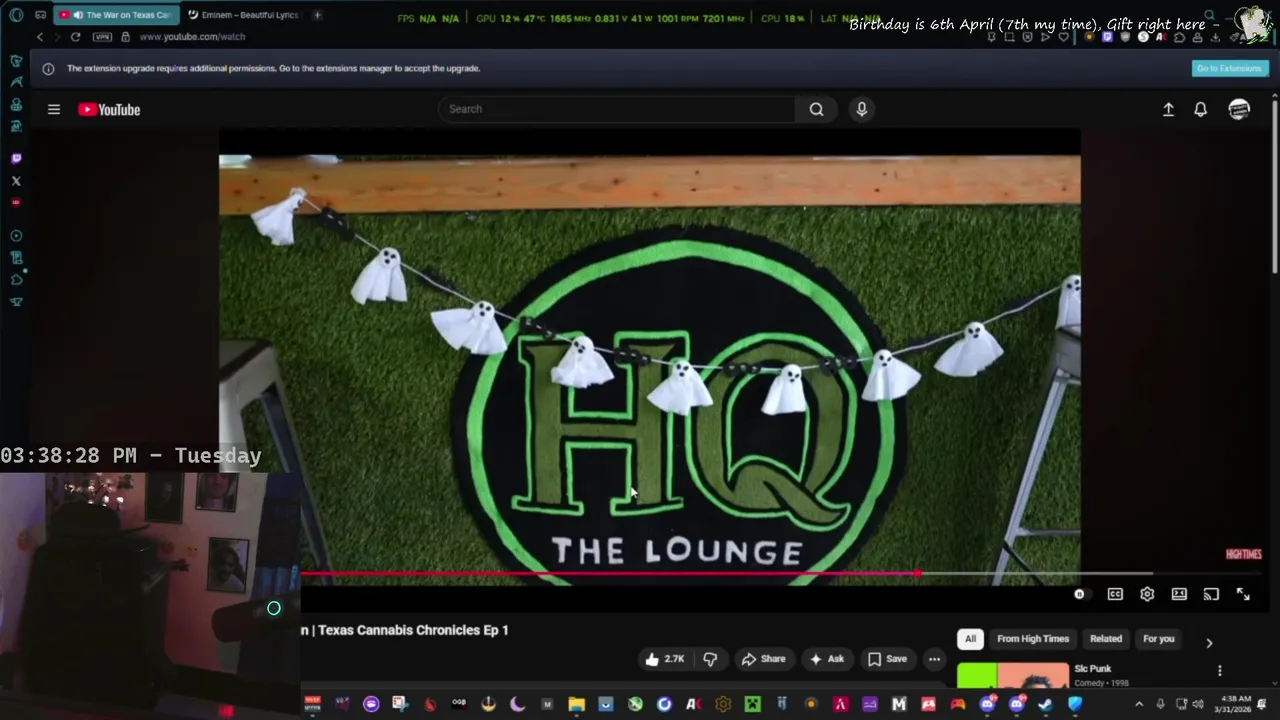Click the Go to Extensions button
The width and height of the screenshot is (1280, 720).
tap(1230, 68)
